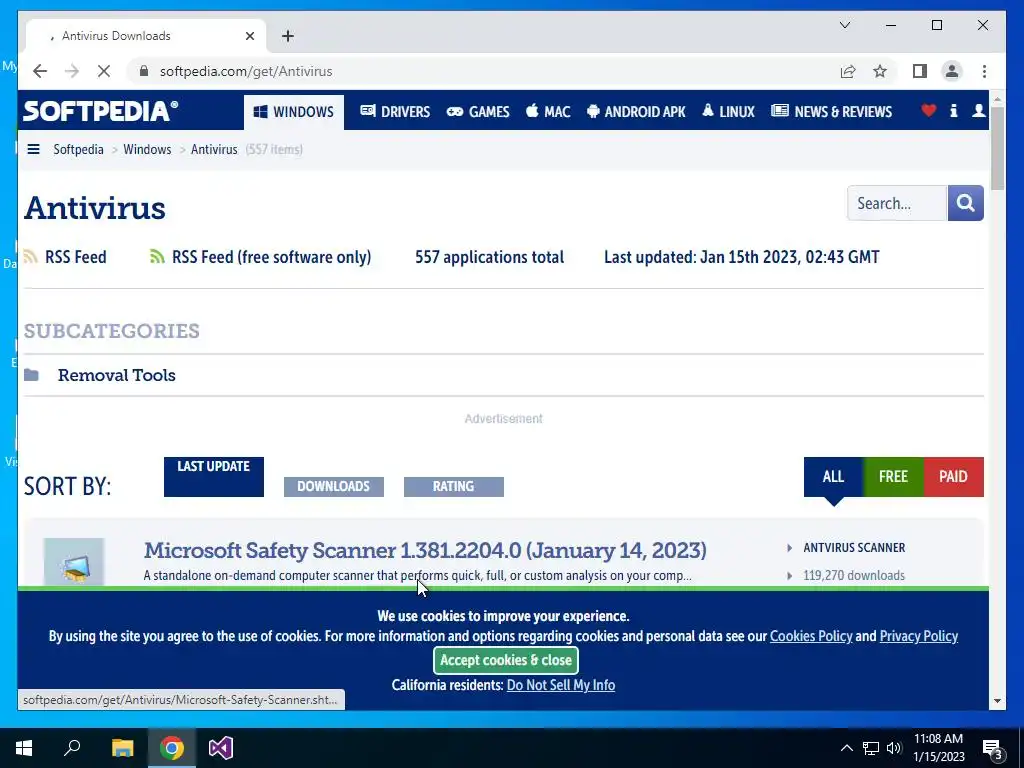The width and height of the screenshot is (1024, 768).
Task: Submit search with the magnifier button
Action: pyautogui.click(x=965, y=203)
